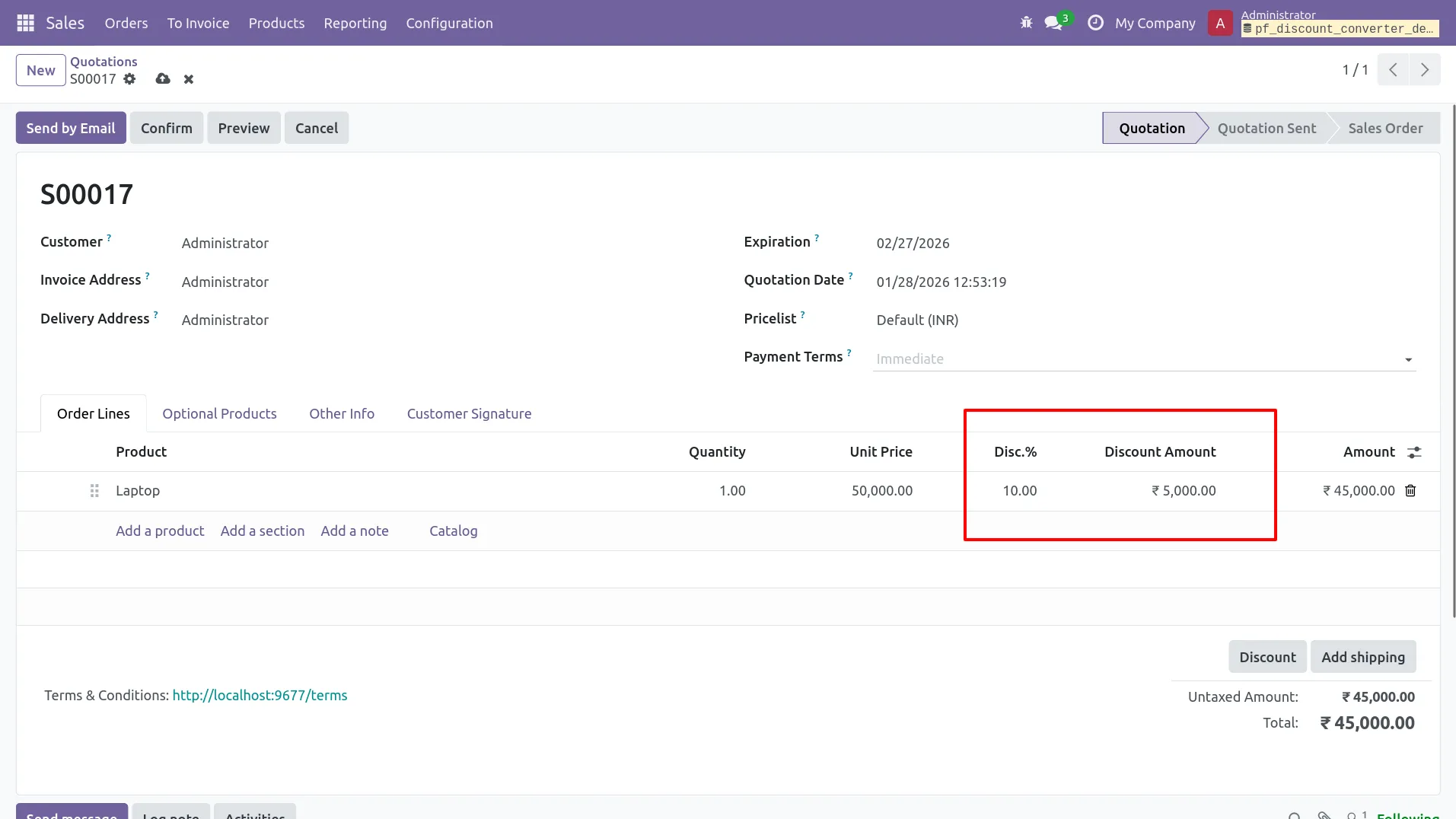
Task: Open the Configuration menu
Action: [449, 23]
